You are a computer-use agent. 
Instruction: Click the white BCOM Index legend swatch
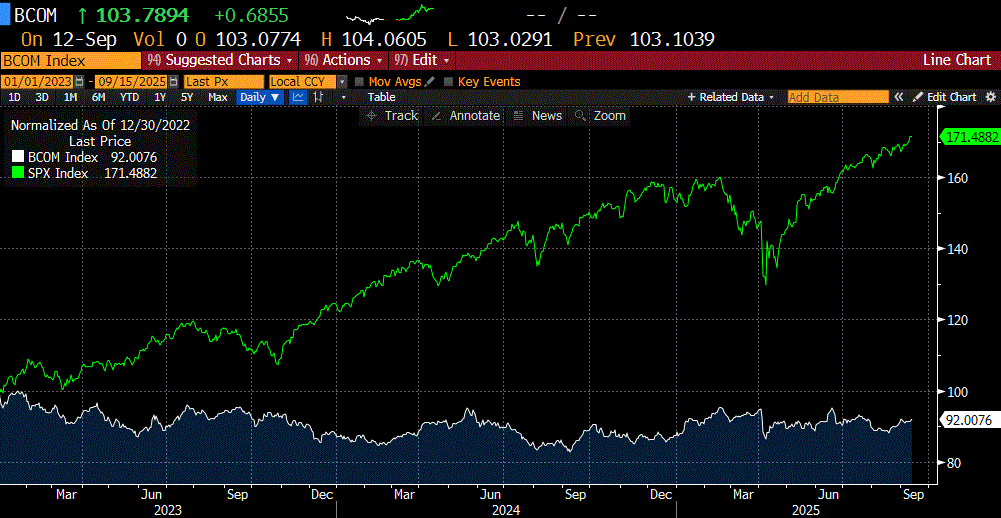tap(17, 158)
